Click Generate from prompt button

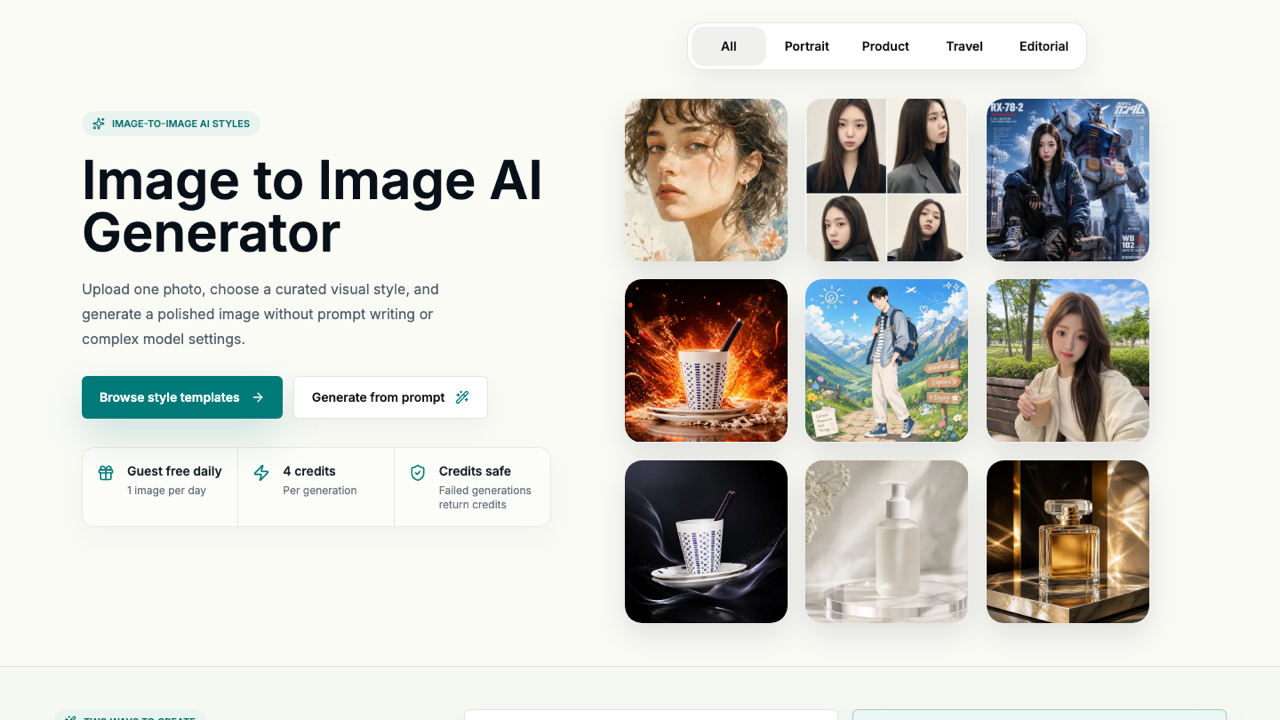click(390, 397)
